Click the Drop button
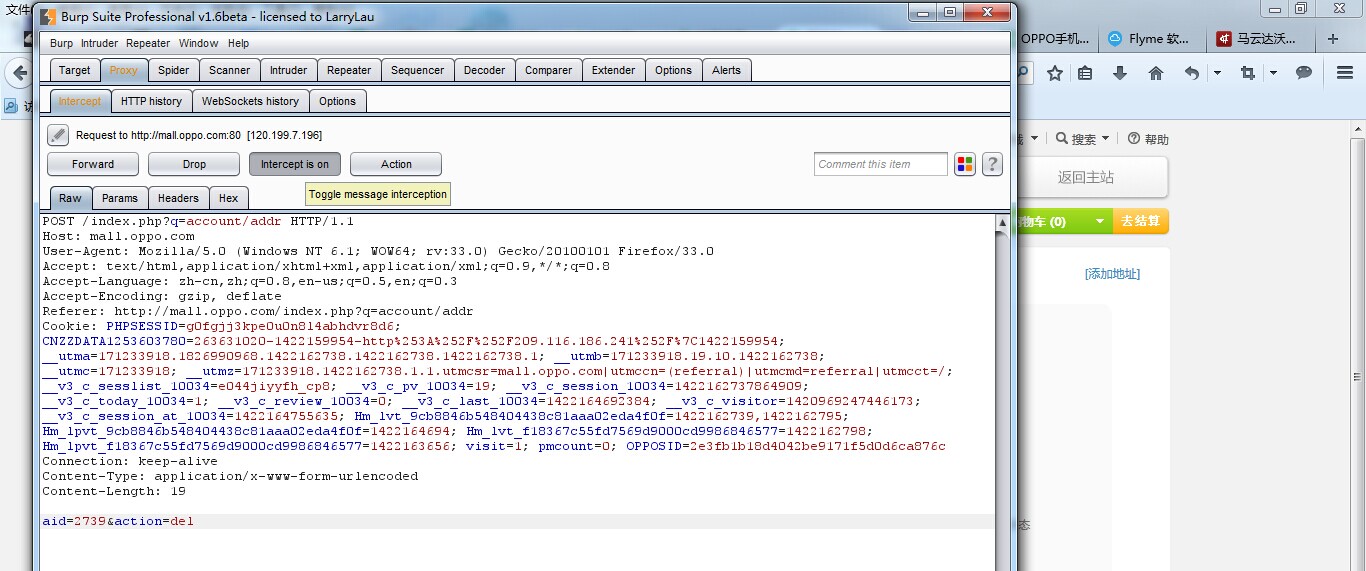 pyautogui.click(x=194, y=164)
